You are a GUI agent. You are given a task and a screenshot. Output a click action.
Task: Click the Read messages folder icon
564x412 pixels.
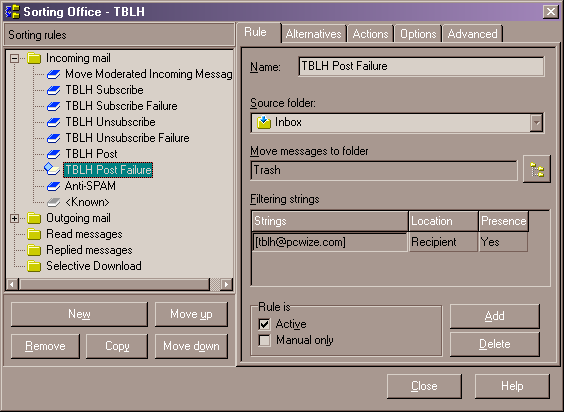pos(34,234)
